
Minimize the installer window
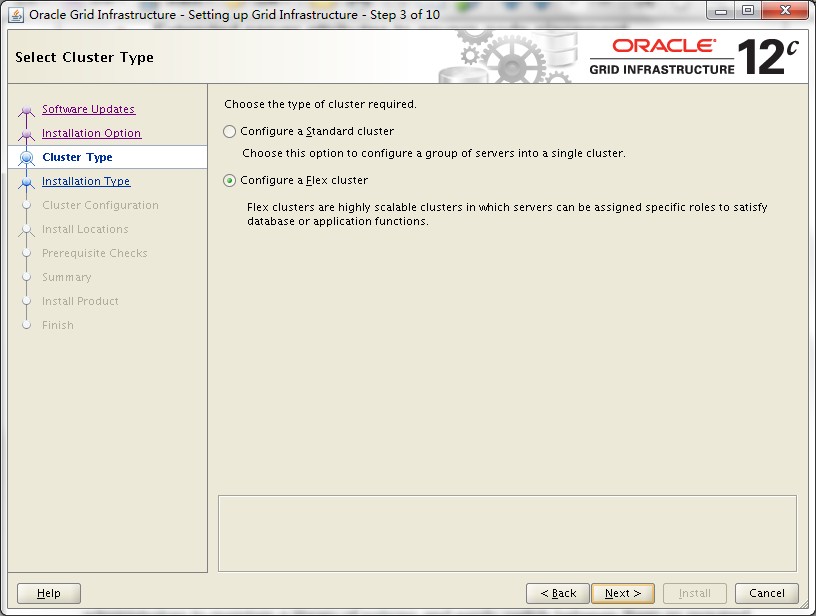[x=721, y=11]
